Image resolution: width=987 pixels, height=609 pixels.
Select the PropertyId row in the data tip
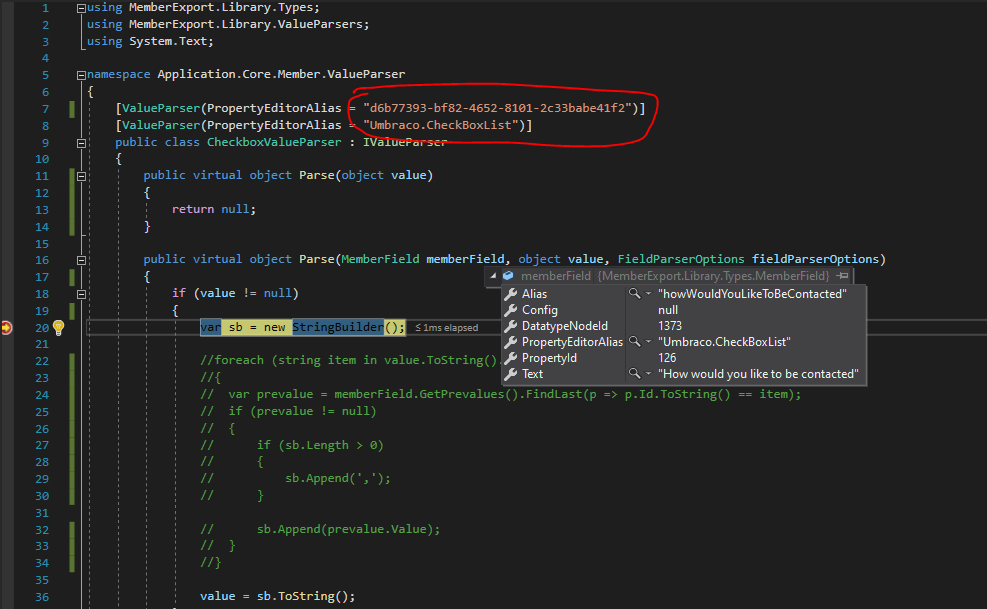click(549, 358)
